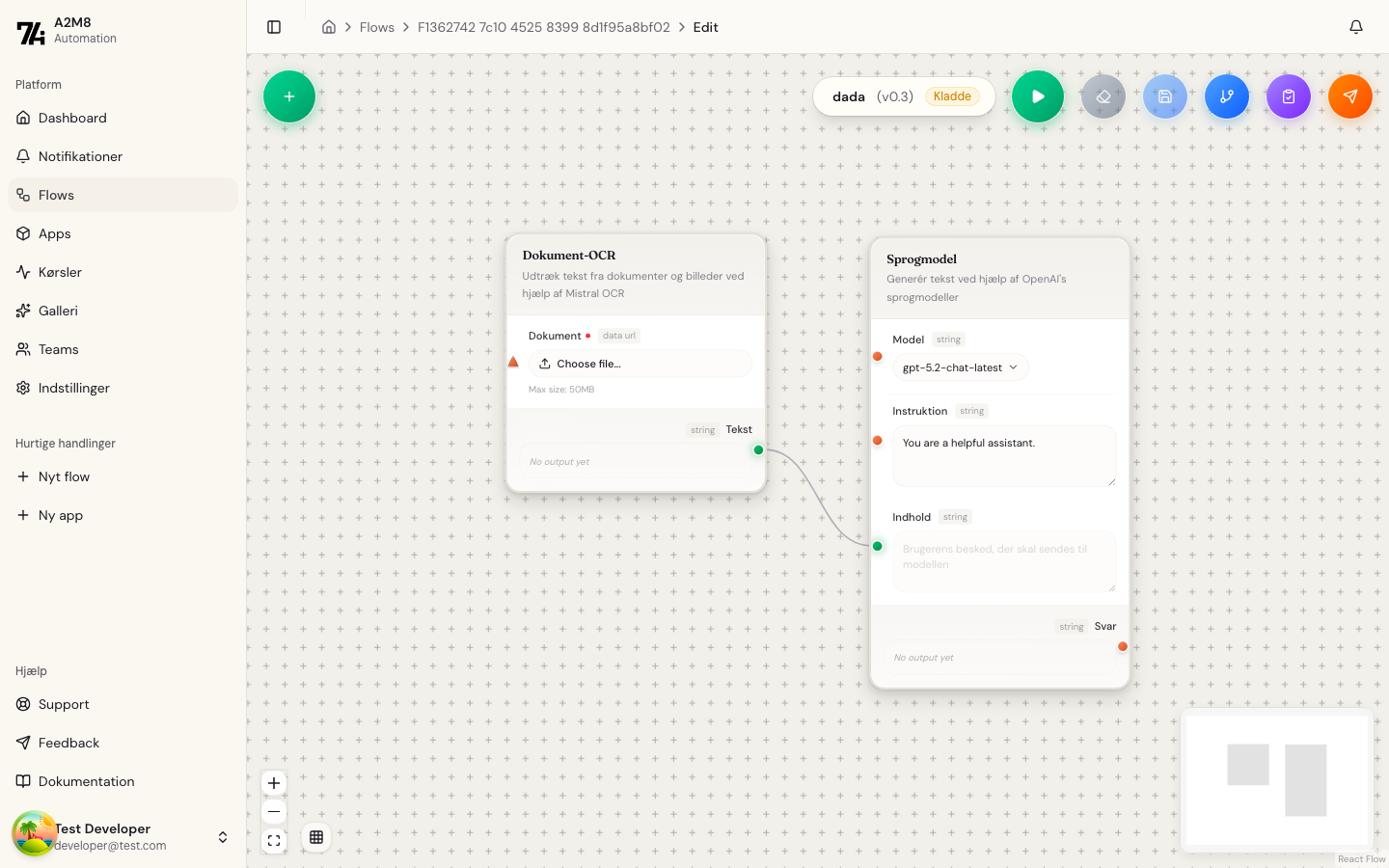Click Flows in the breadcrumb
This screenshot has height=868, width=1389.
point(376,27)
